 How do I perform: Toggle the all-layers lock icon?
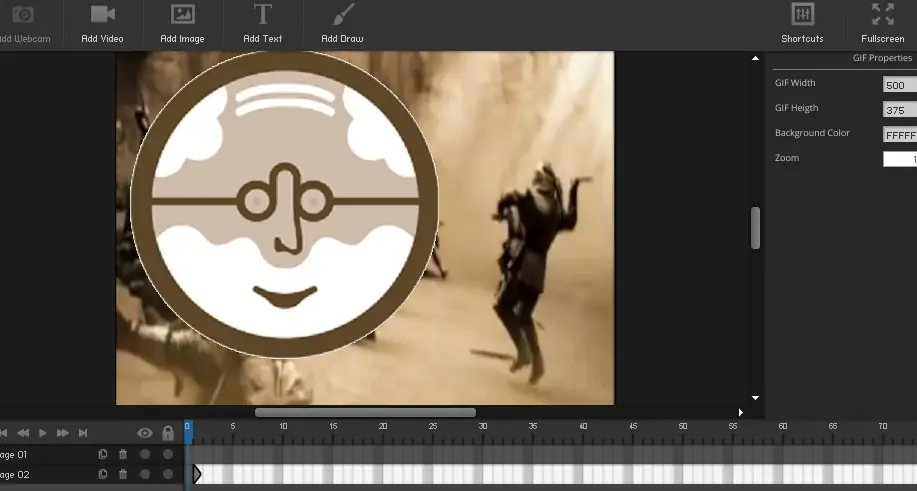tap(168, 433)
